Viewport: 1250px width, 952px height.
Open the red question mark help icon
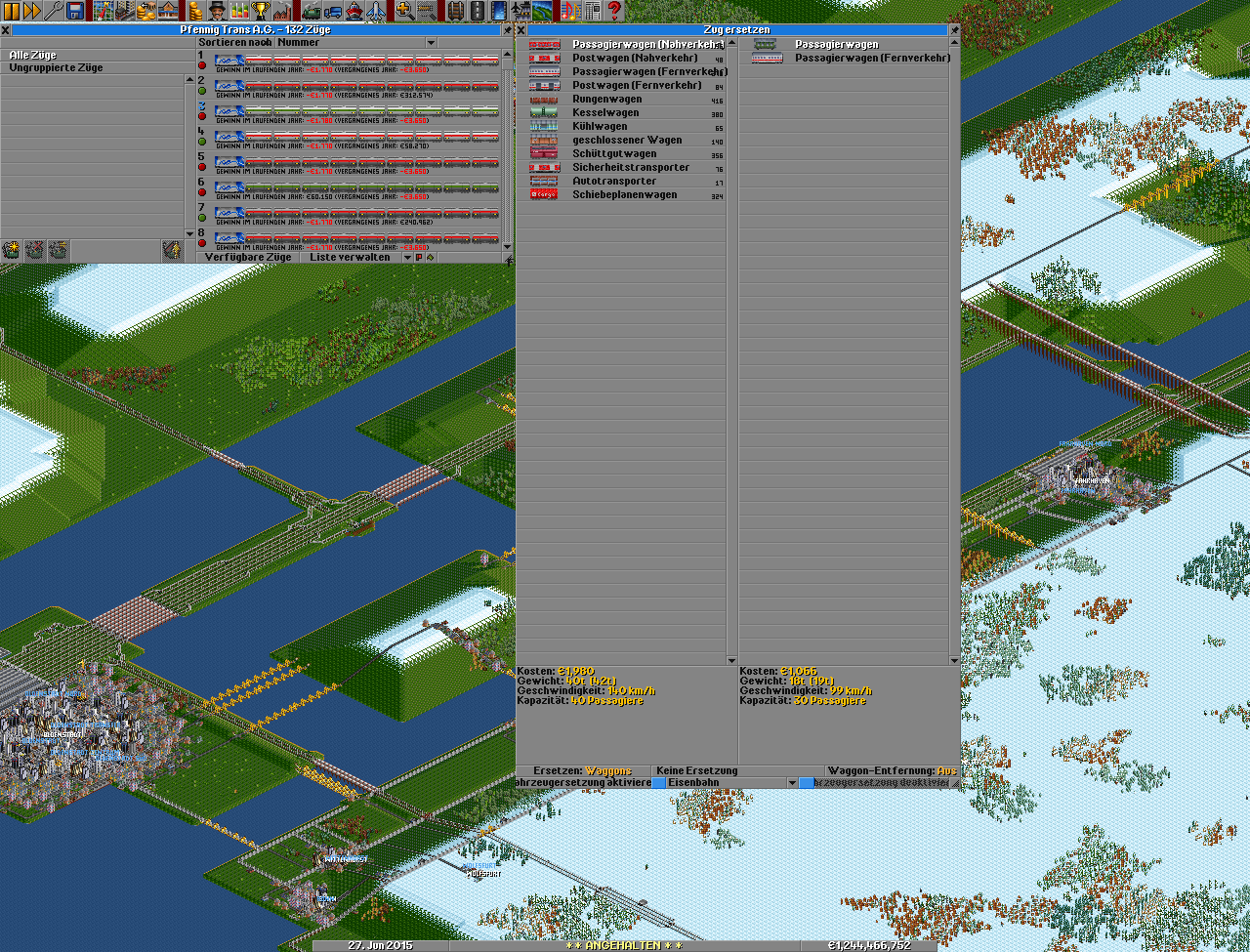pyautogui.click(x=614, y=11)
